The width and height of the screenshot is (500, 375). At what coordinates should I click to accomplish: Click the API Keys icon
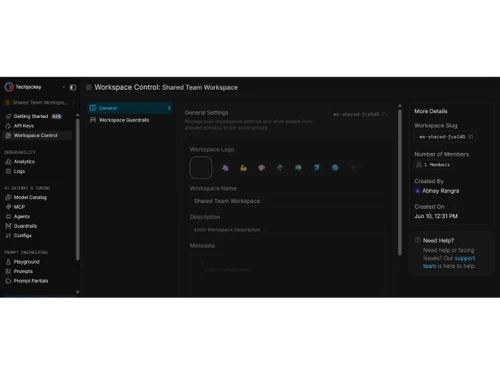(8, 126)
